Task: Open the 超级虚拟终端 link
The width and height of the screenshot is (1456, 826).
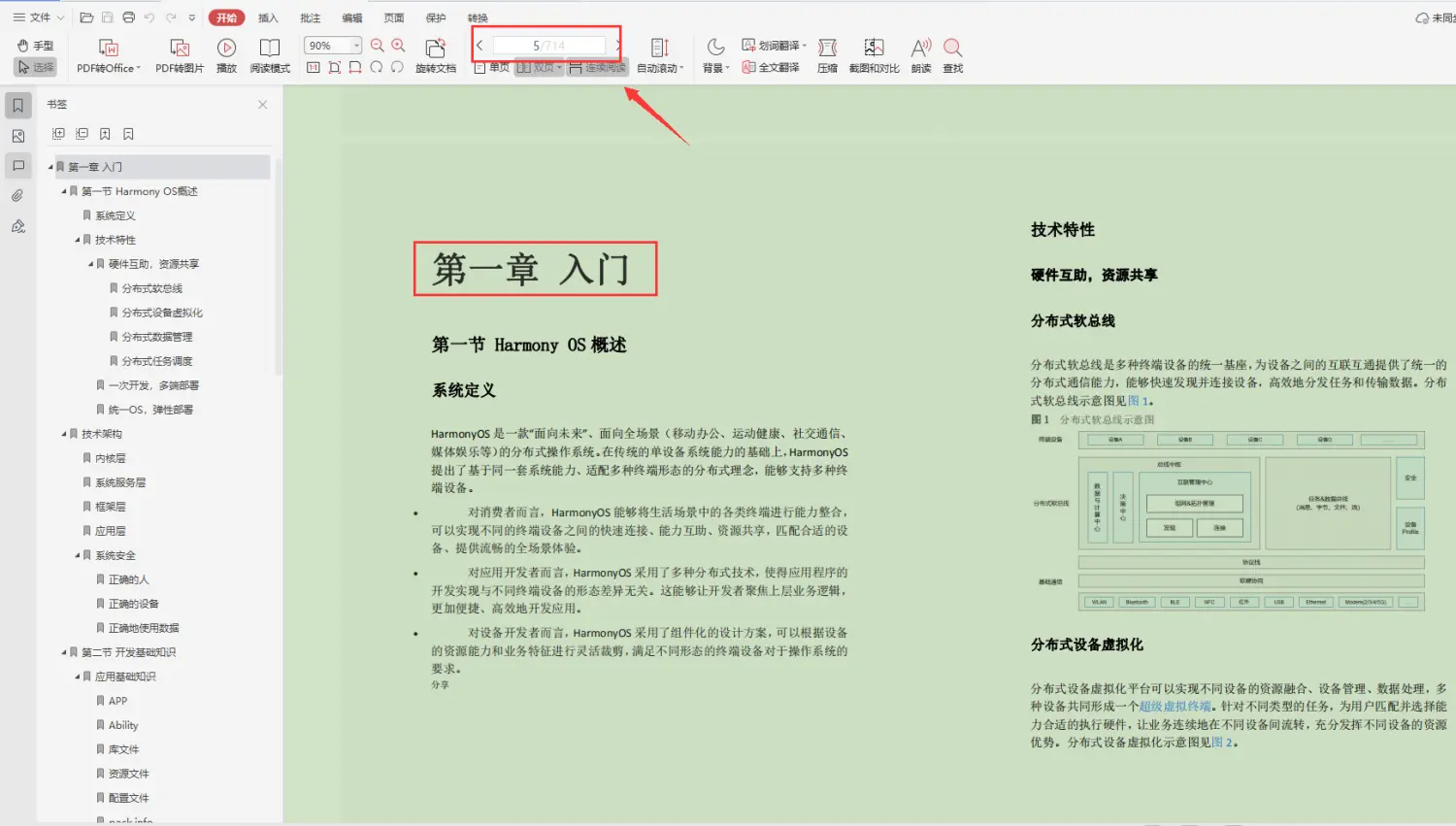Action: point(1175,707)
